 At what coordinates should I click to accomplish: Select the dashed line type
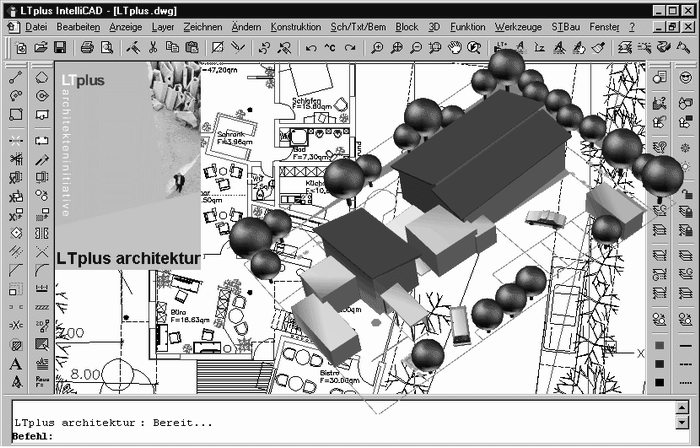click(x=685, y=364)
